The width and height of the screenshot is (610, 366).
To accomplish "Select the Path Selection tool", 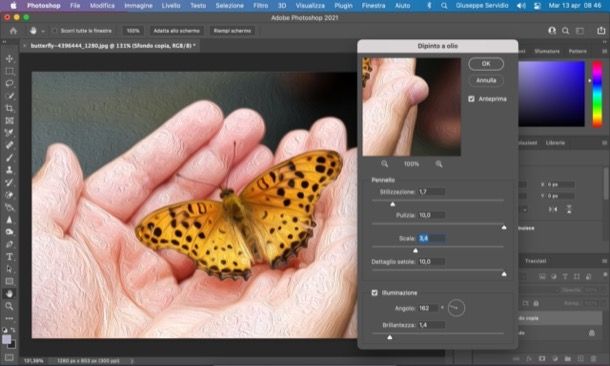I will pos(9,269).
